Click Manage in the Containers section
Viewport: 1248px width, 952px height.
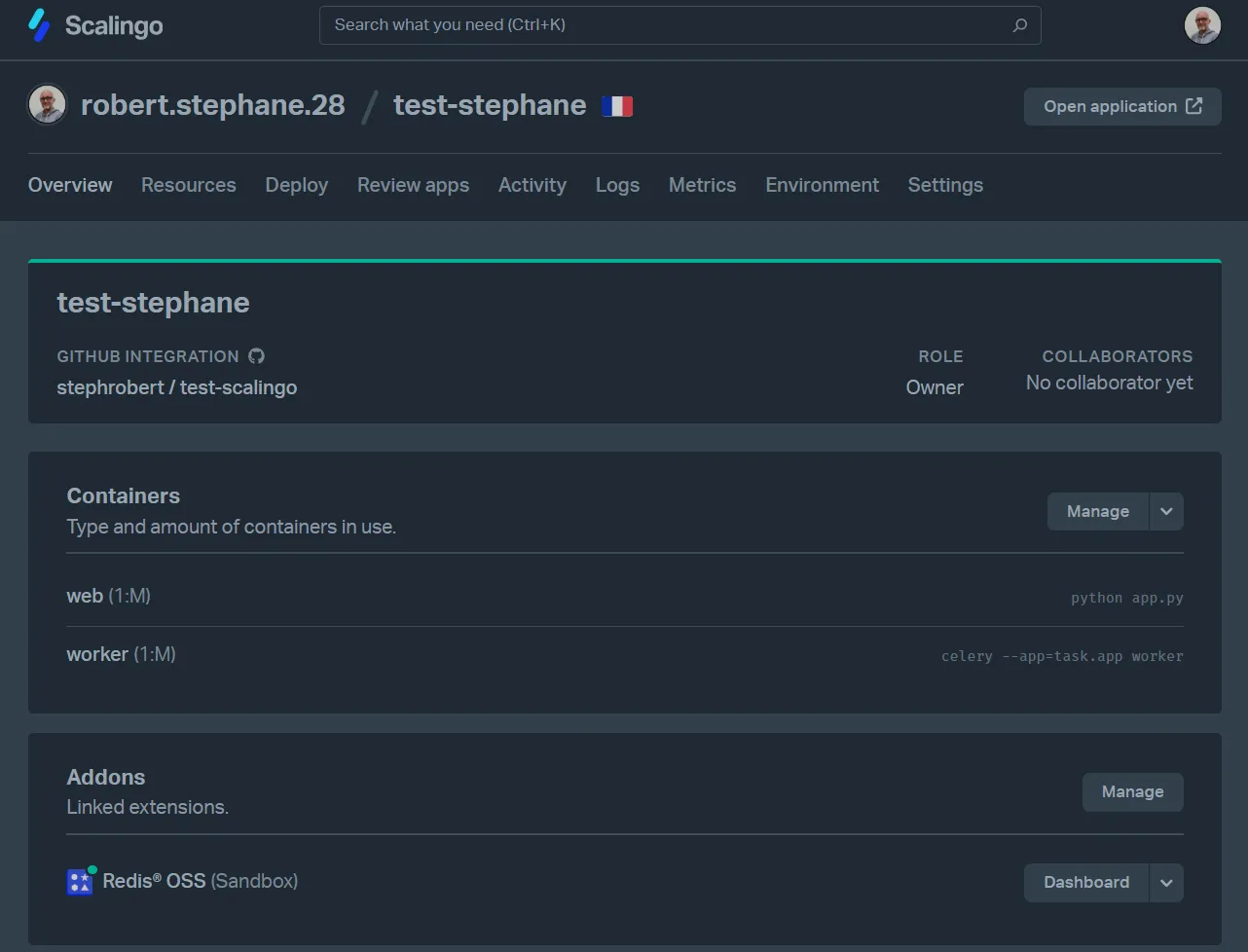[x=1097, y=511]
